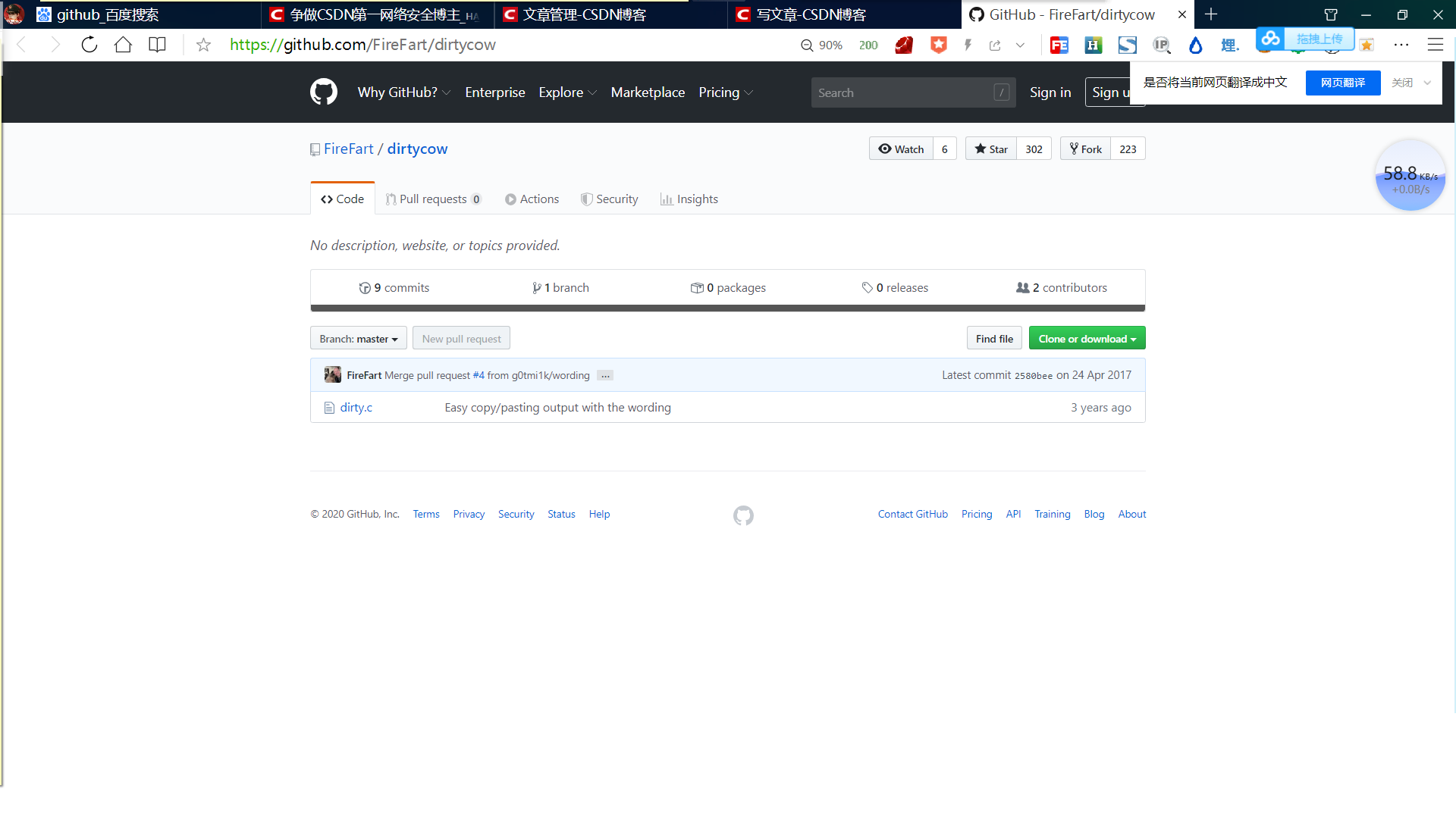Open the reading mode book icon
The height and width of the screenshot is (817, 1456).
coord(157,45)
